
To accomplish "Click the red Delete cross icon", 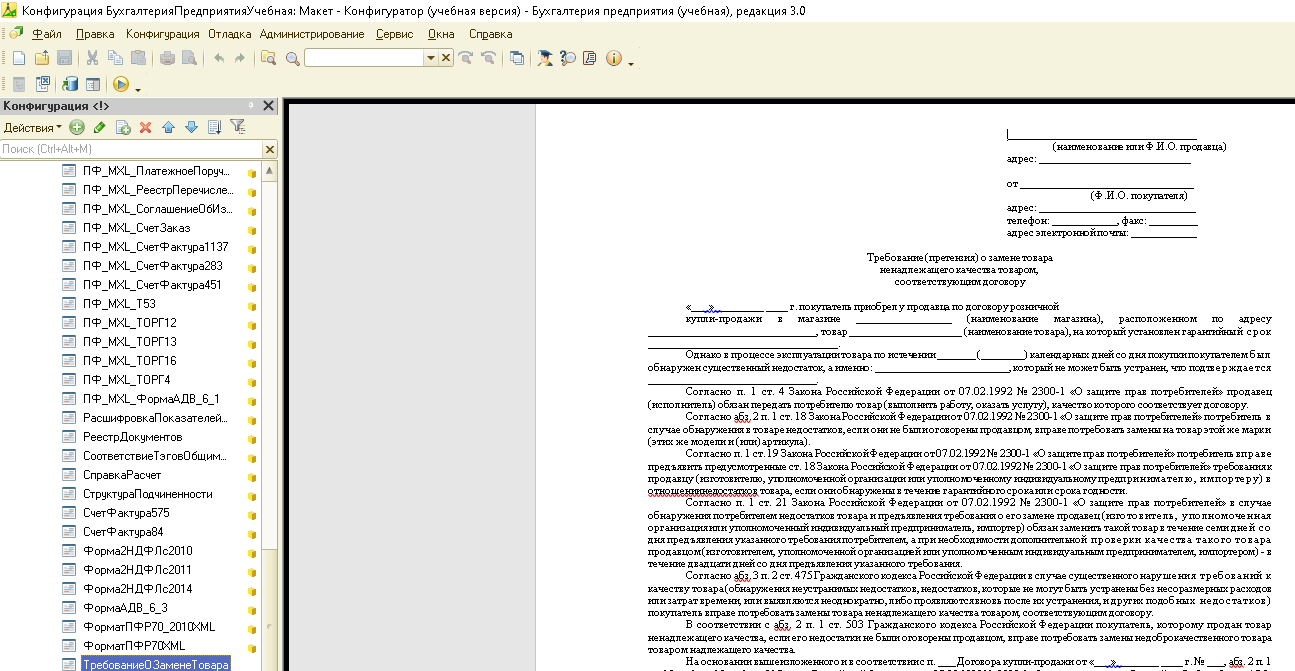I will click(145, 127).
